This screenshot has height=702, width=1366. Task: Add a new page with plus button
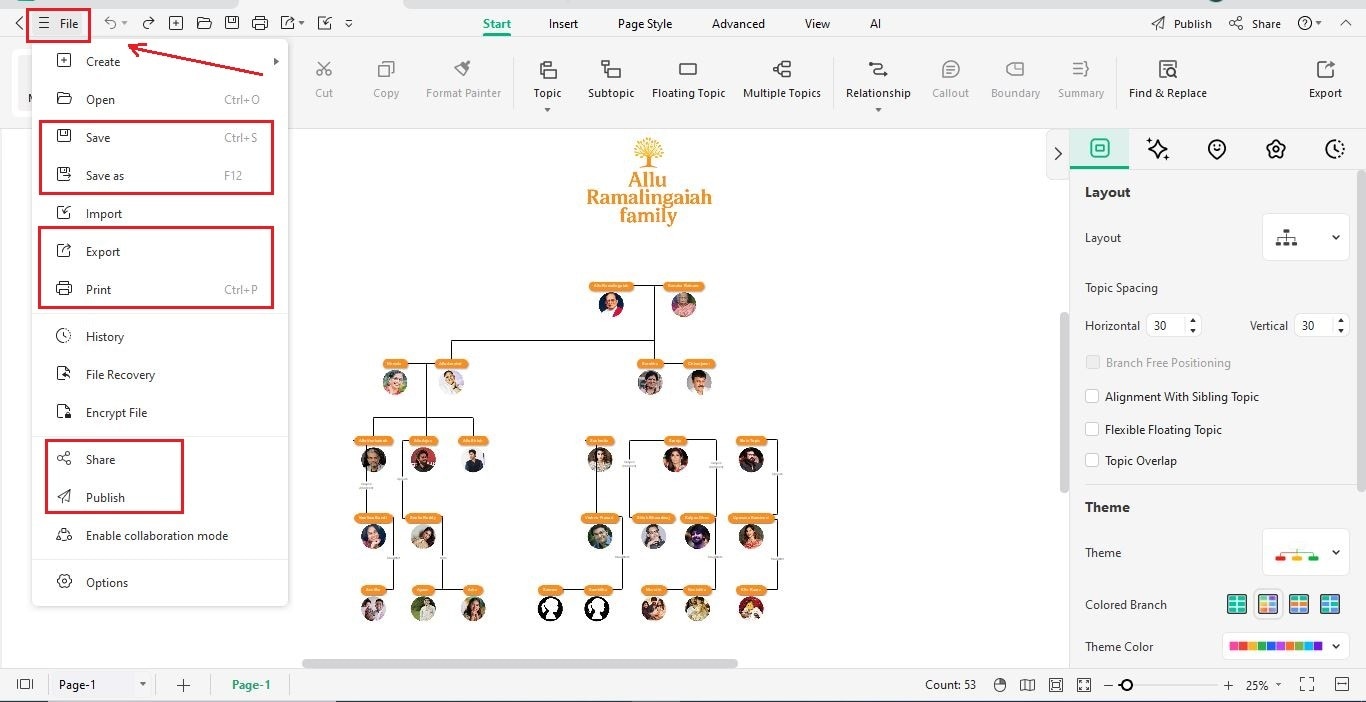click(183, 685)
